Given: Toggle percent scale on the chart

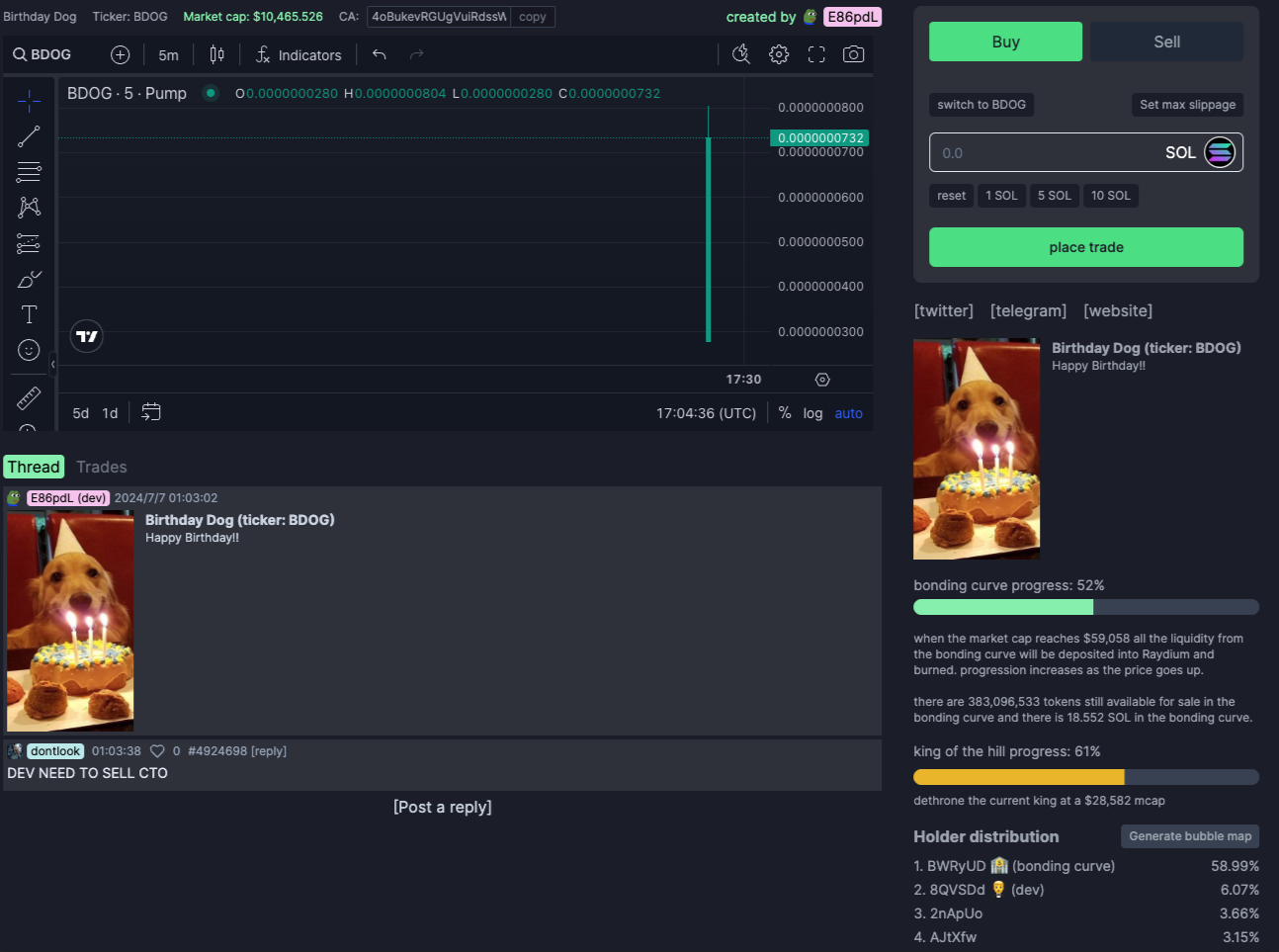Looking at the screenshot, I should pos(784,413).
